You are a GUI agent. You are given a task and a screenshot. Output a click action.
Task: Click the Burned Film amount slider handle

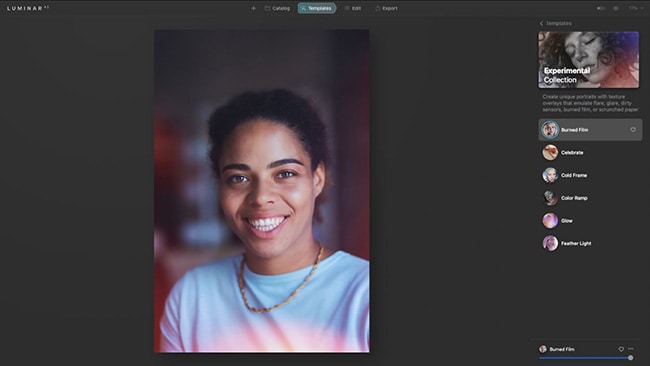tap(631, 358)
